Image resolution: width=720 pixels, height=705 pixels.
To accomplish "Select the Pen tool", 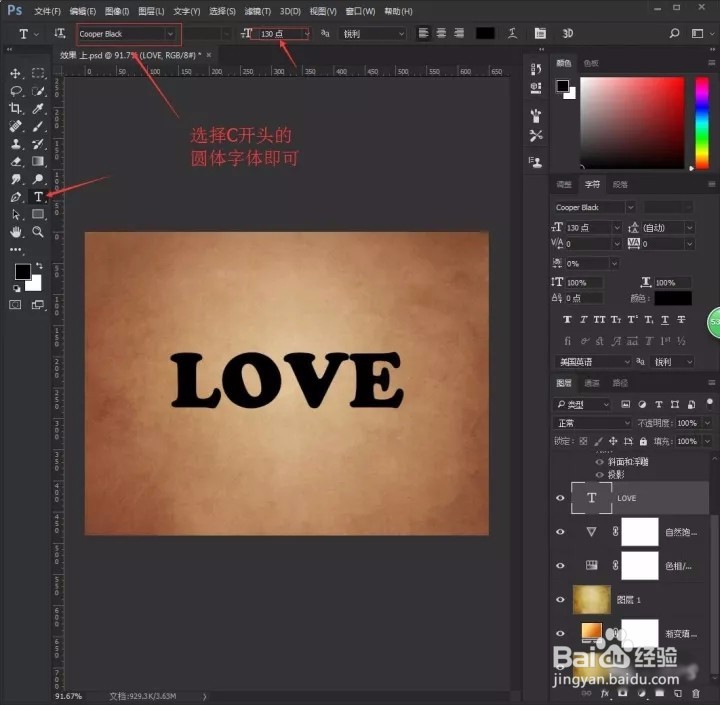I will click(16, 197).
